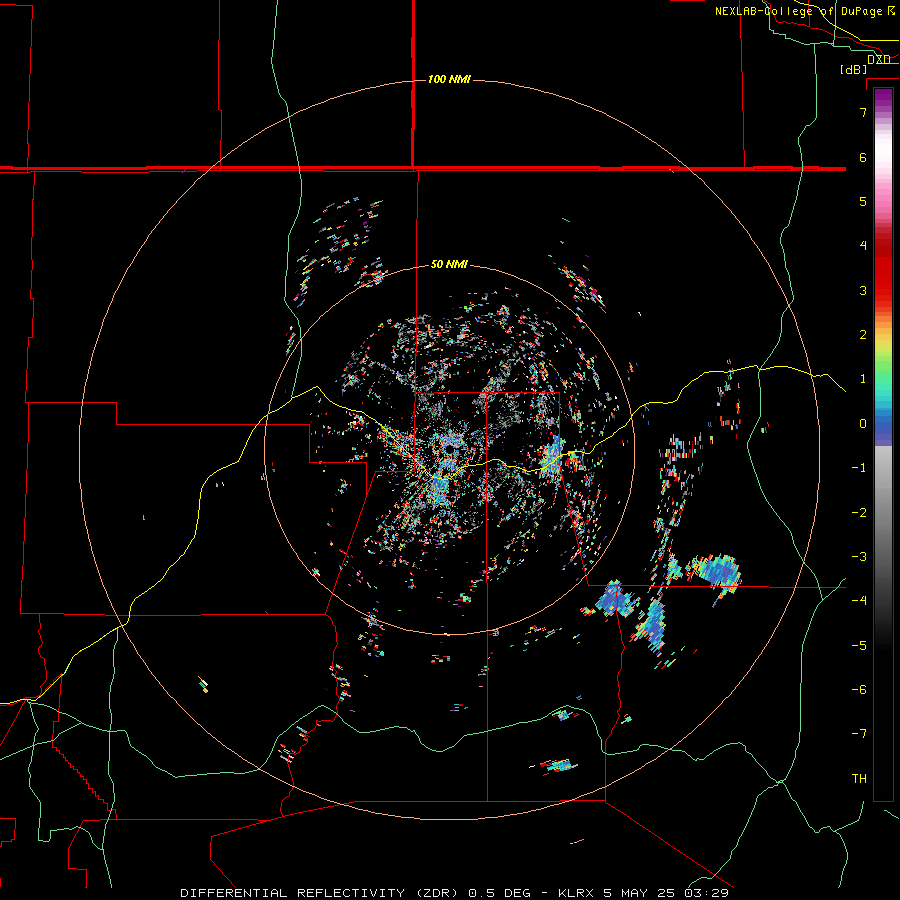Click the -4 dB tick label
The image size is (900, 900).
coord(859,601)
